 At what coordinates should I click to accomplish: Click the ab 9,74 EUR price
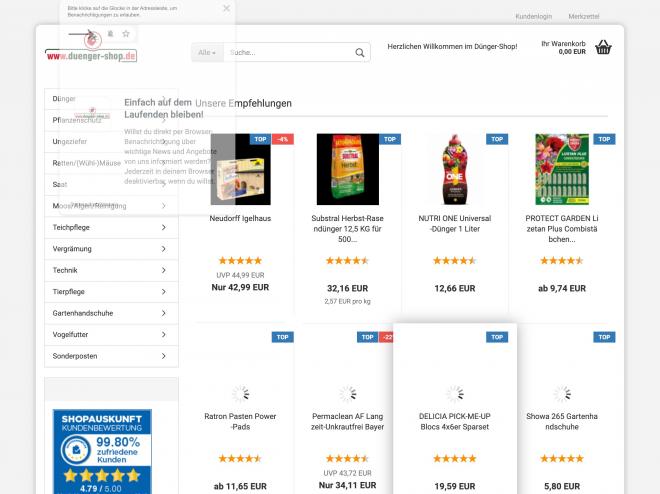(x=562, y=288)
